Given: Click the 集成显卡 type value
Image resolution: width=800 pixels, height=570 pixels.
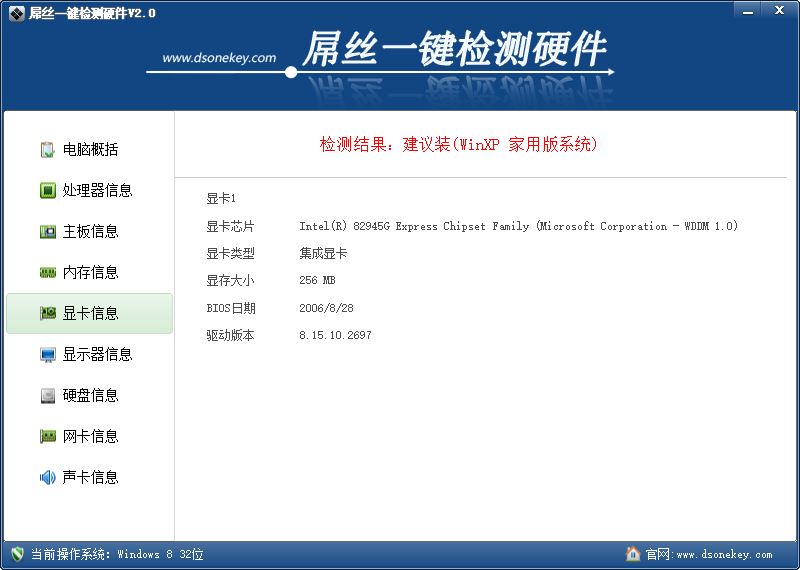Looking at the screenshot, I should (323, 253).
